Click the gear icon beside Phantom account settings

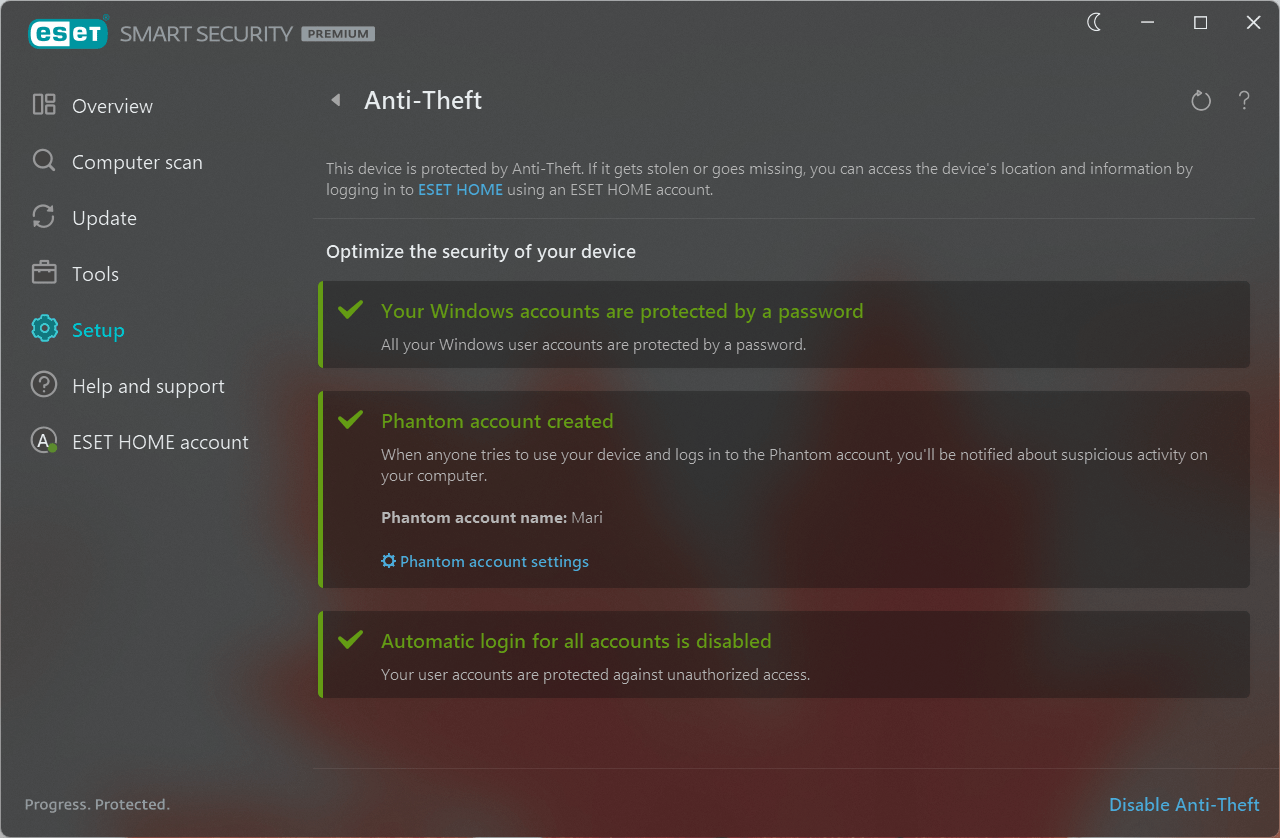[389, 561]
